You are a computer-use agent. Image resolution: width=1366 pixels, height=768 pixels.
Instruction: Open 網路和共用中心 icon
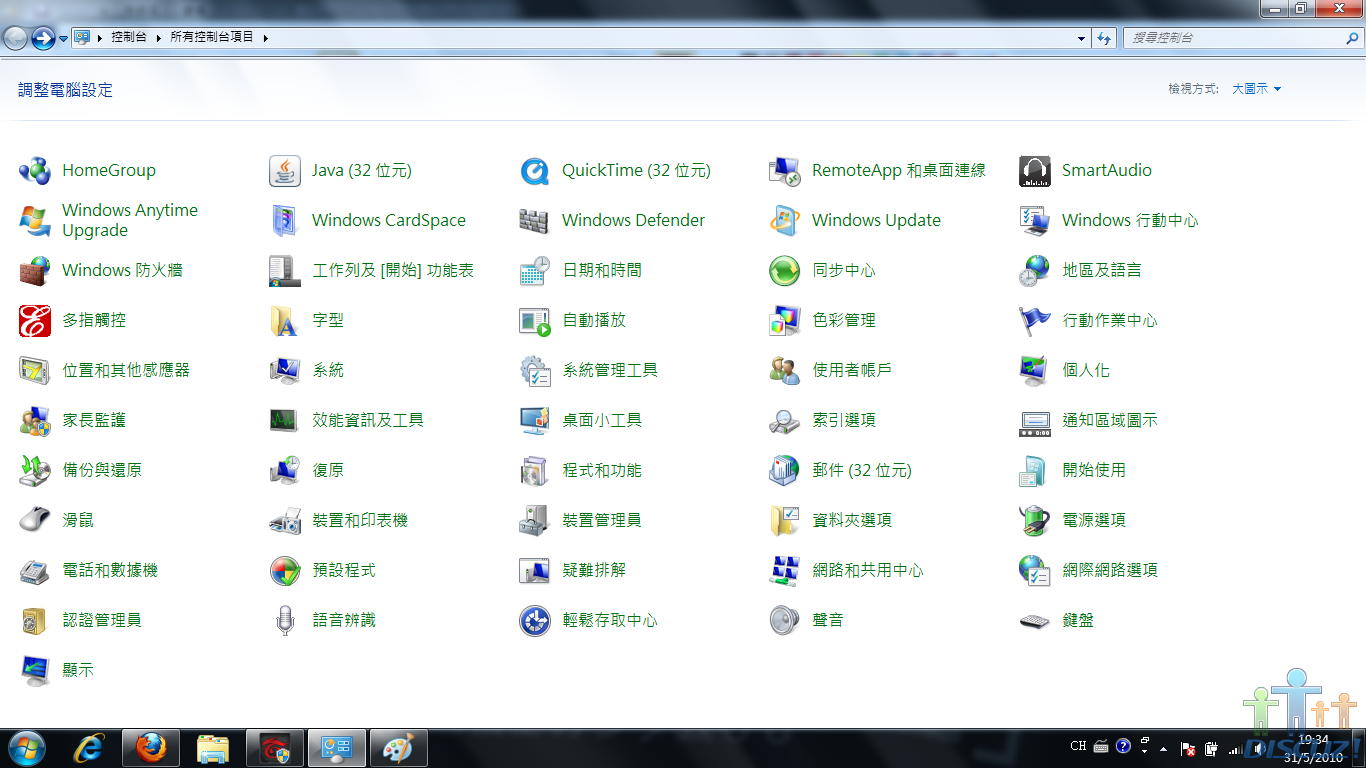785,571
